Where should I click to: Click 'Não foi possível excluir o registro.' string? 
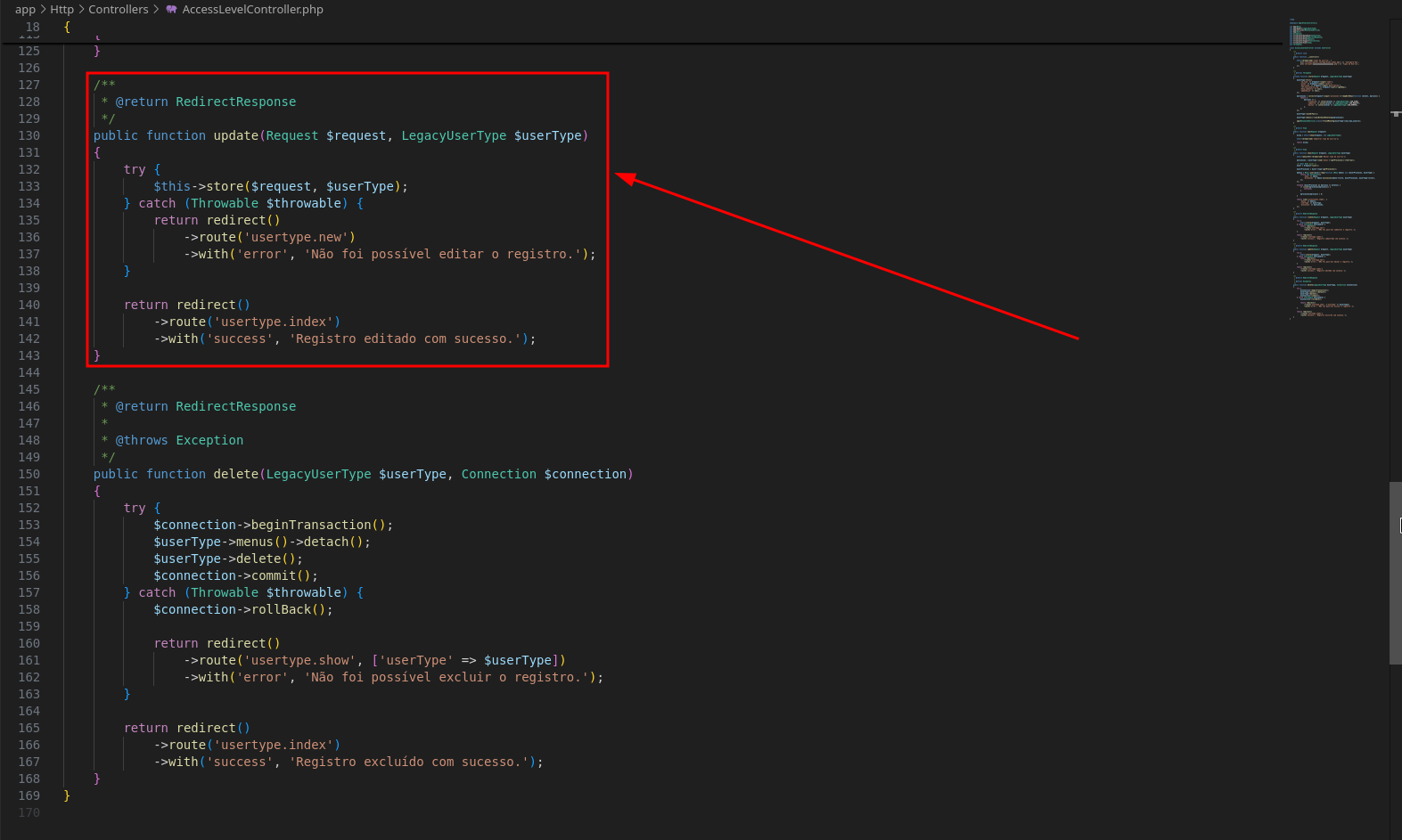coord(447,677)
